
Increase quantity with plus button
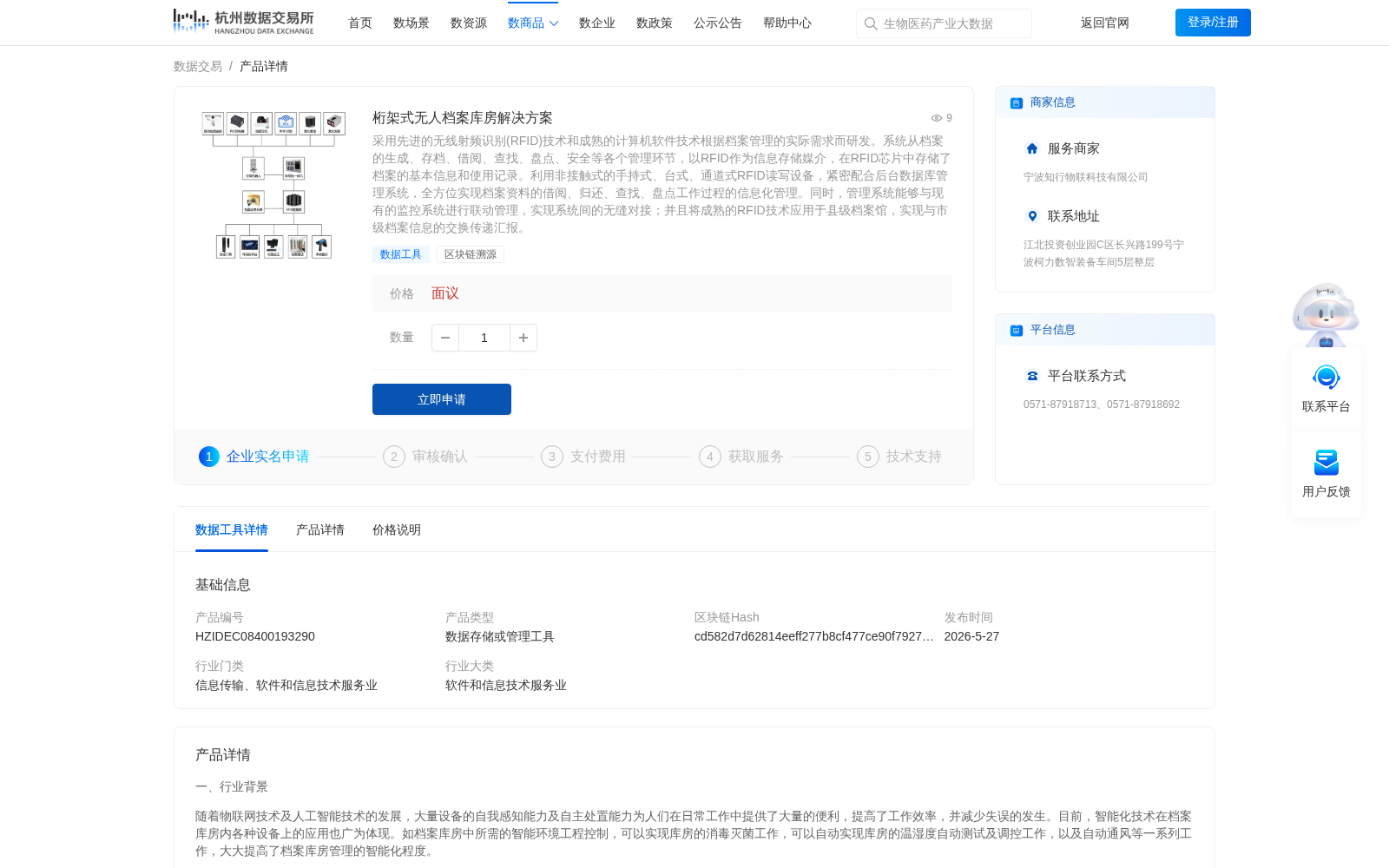(523, 338)
